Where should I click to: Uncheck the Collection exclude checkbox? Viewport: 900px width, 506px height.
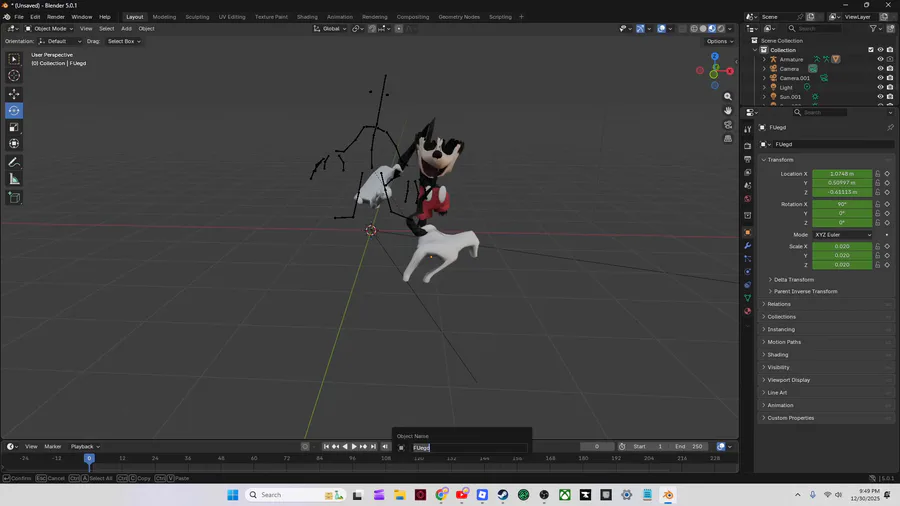[871, 50]
